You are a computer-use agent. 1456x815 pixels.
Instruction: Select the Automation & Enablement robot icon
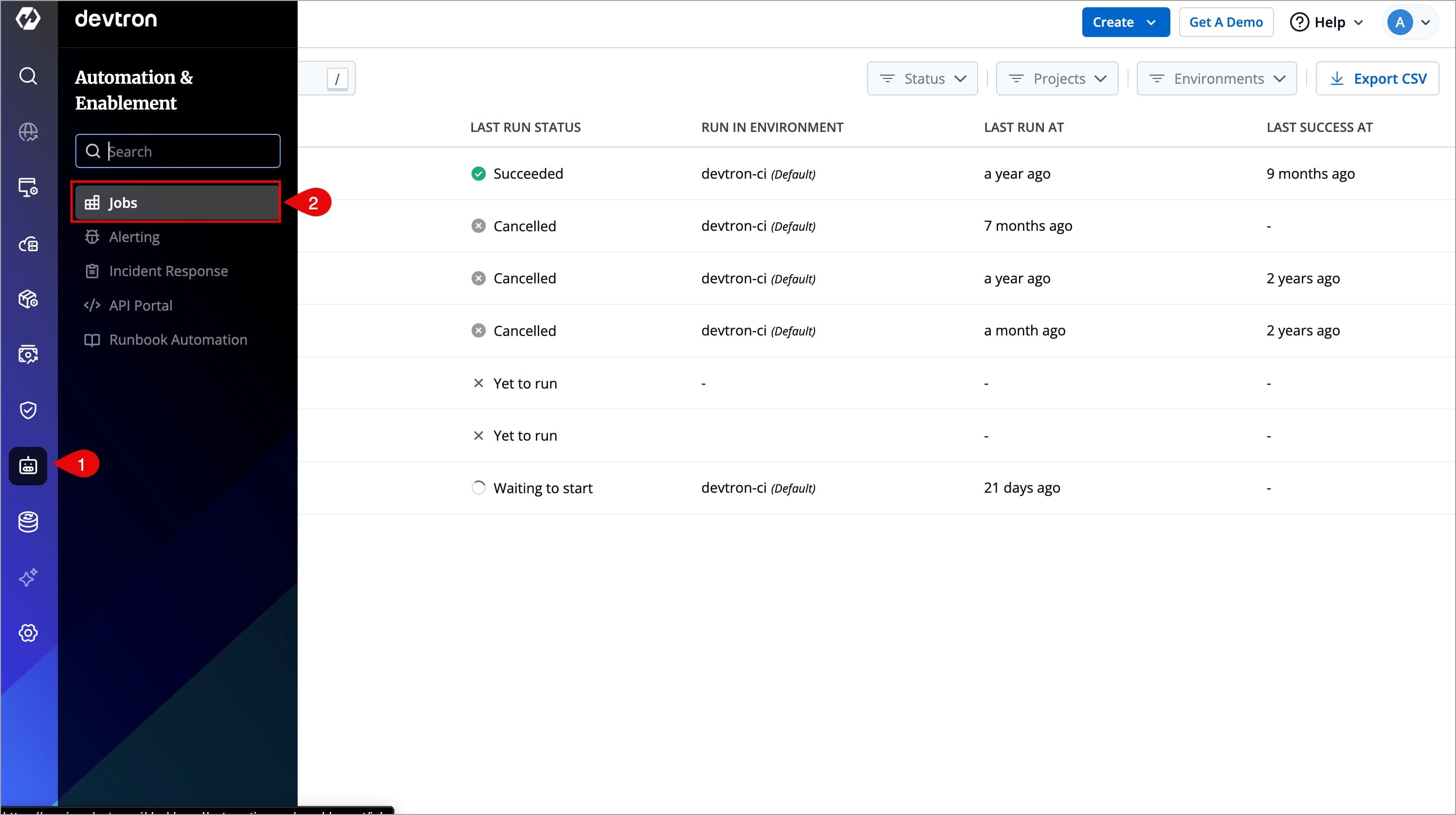(x=28, y=465)
